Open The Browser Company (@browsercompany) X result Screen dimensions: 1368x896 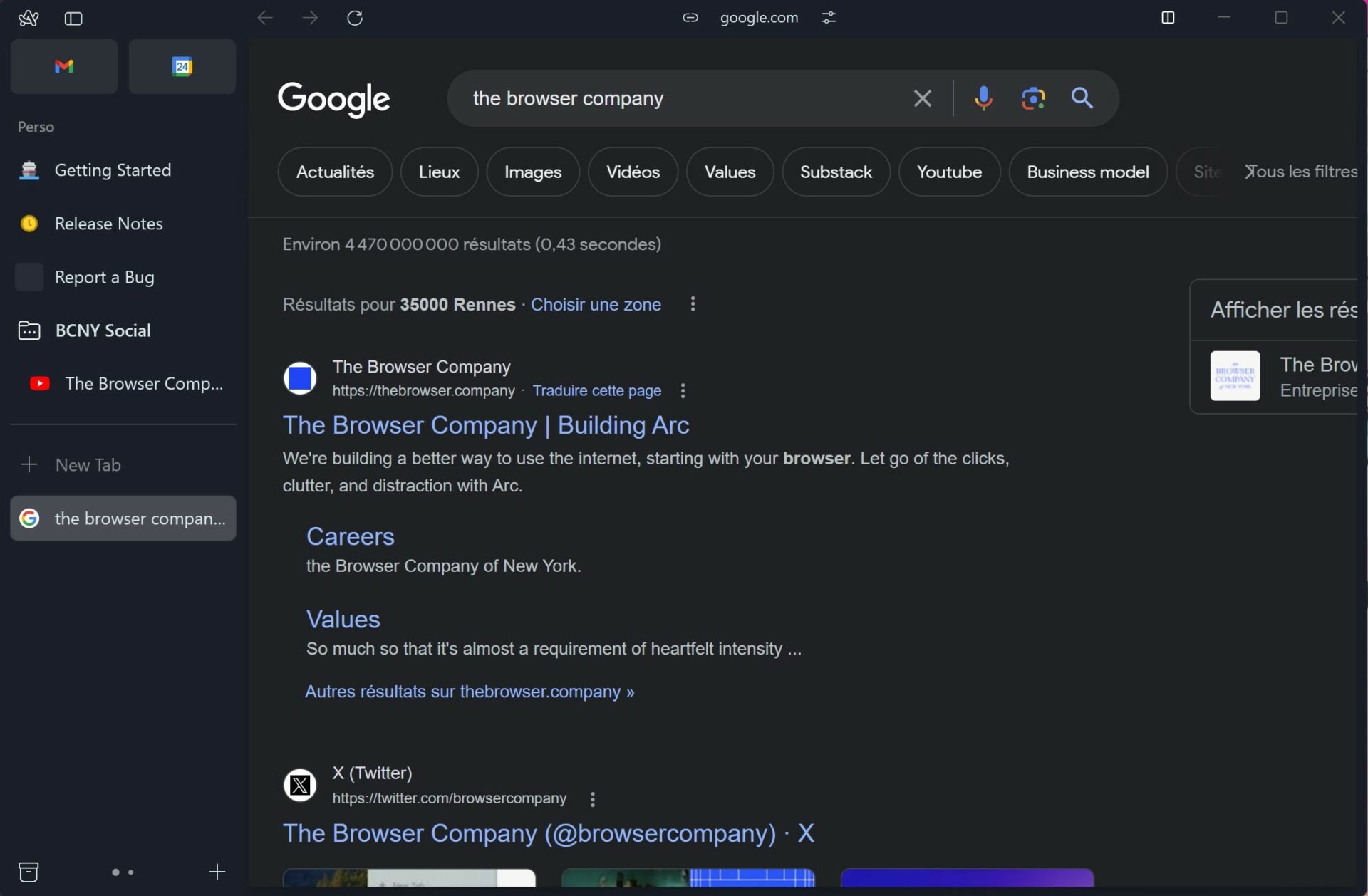[549, 833]
